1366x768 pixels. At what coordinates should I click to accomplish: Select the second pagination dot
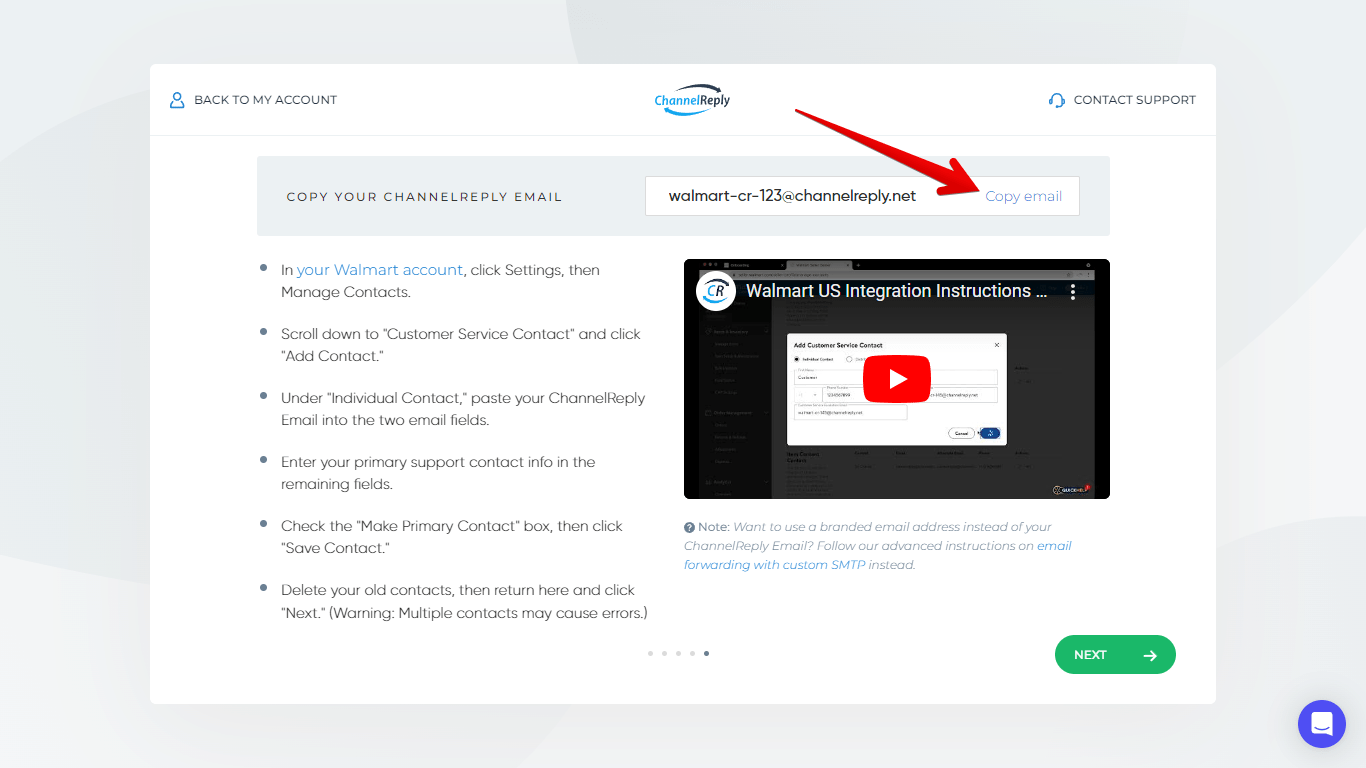point(665,653)
